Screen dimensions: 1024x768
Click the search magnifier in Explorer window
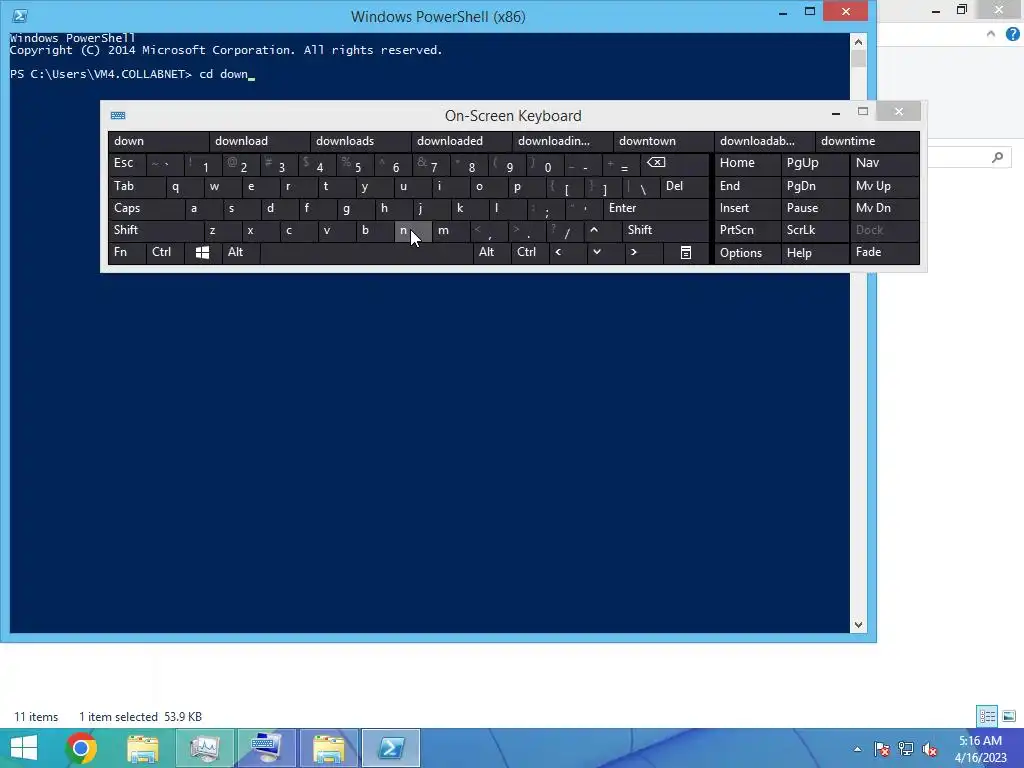(997, 157)
